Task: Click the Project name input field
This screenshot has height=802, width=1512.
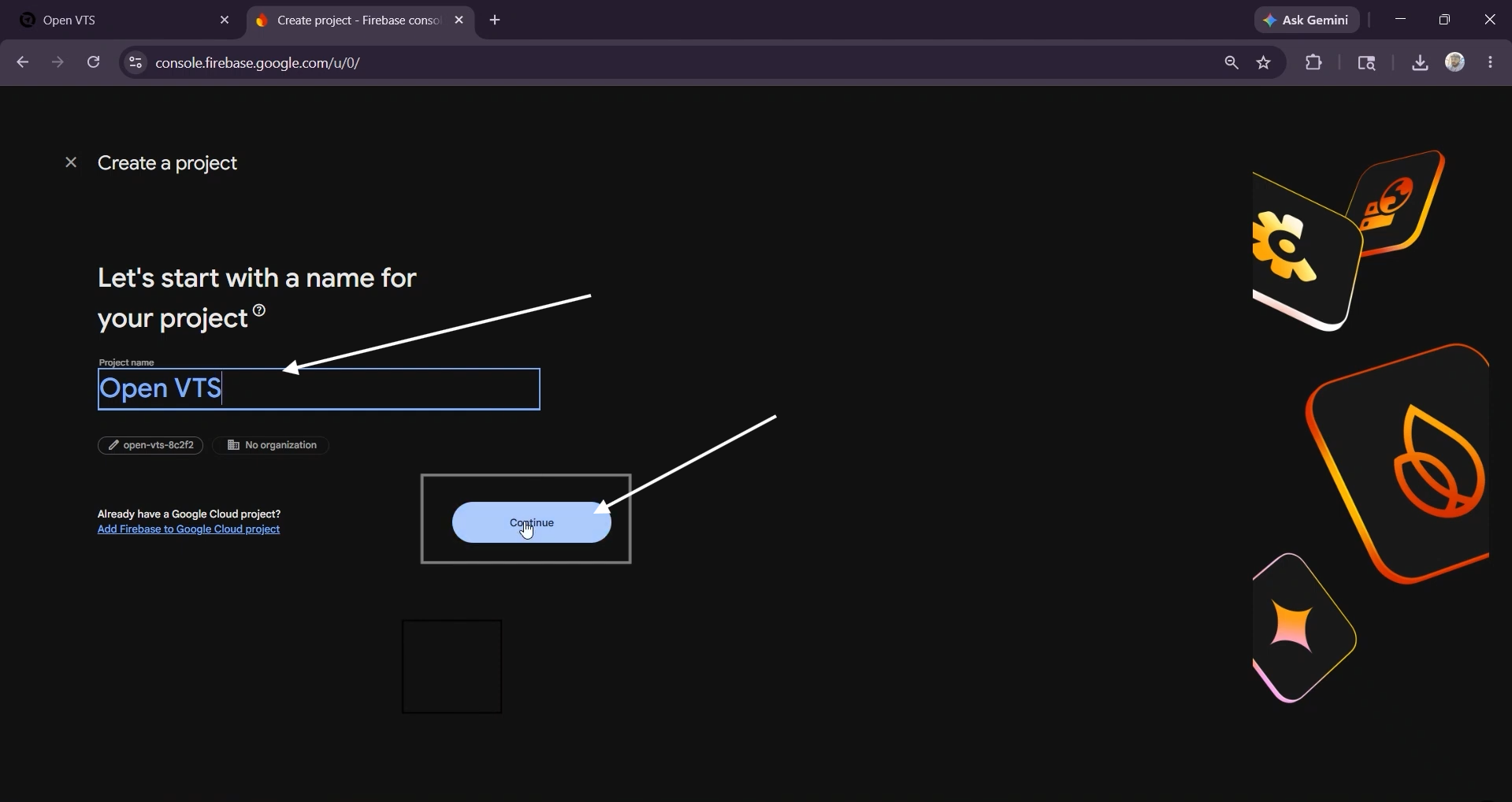Action: pos(319,389)
